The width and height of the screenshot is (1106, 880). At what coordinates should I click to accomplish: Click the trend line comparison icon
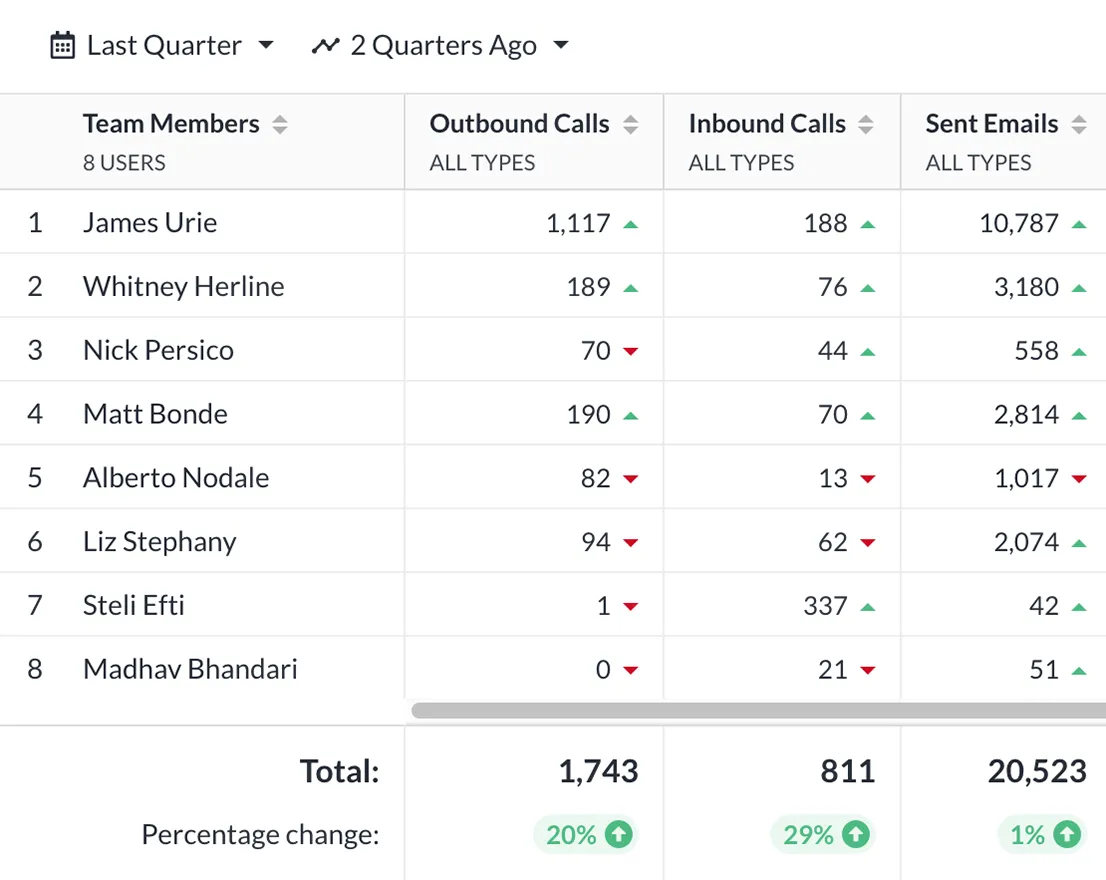coord(327,45)
